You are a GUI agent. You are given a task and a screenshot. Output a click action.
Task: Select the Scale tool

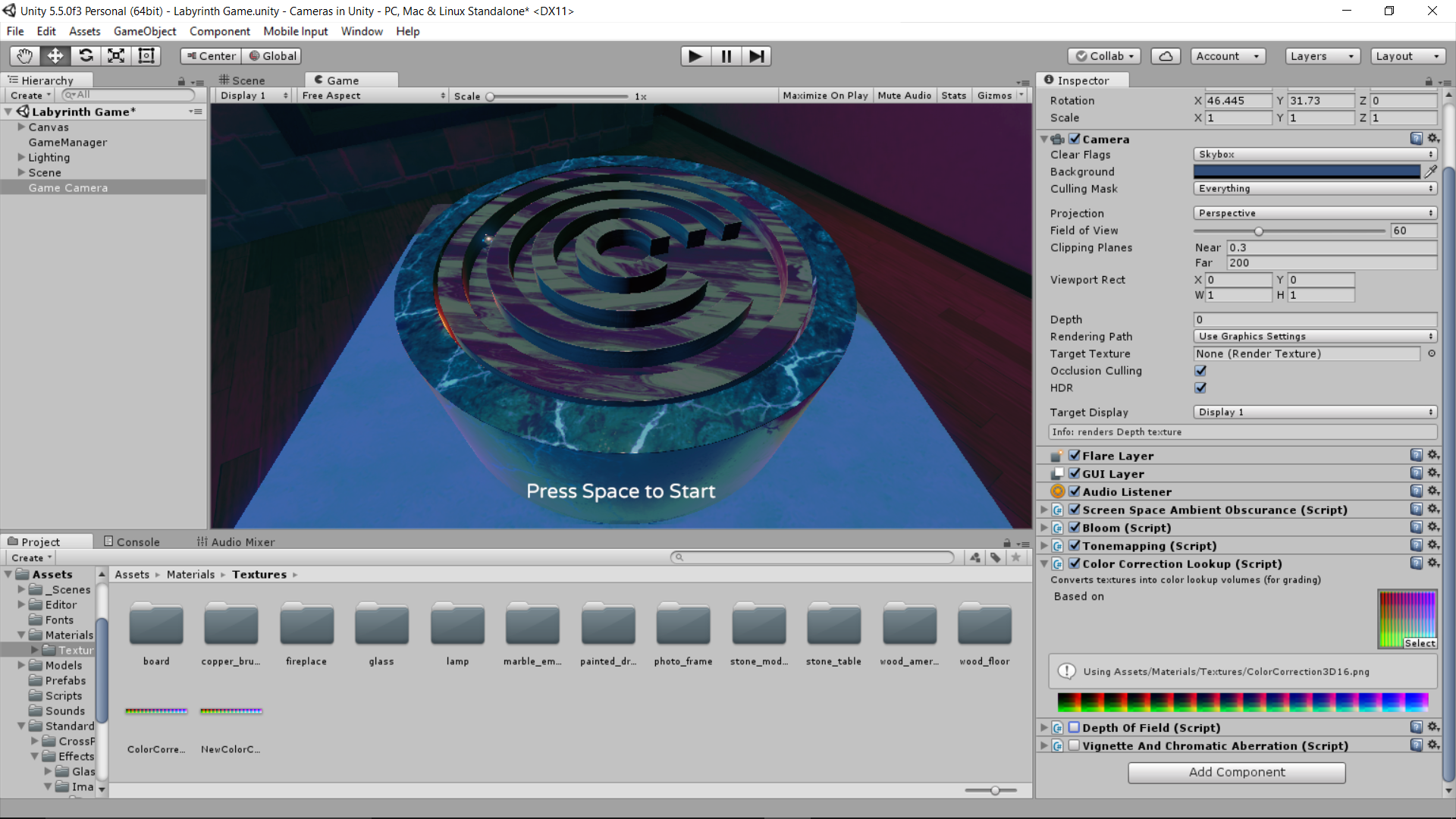click(x=116, y=56)
